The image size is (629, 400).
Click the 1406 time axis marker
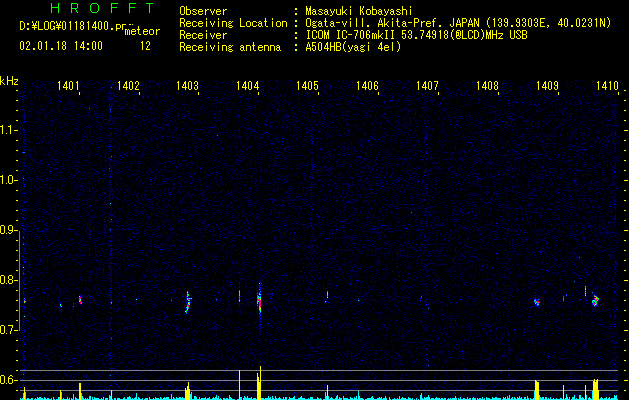[367, 85]
